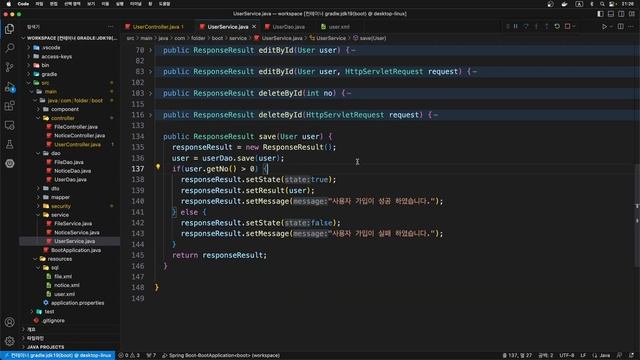Image resolution: width=640 pixels, height=360 pixels.
Task: Open the Apple menu
Action: coord(9,4)
